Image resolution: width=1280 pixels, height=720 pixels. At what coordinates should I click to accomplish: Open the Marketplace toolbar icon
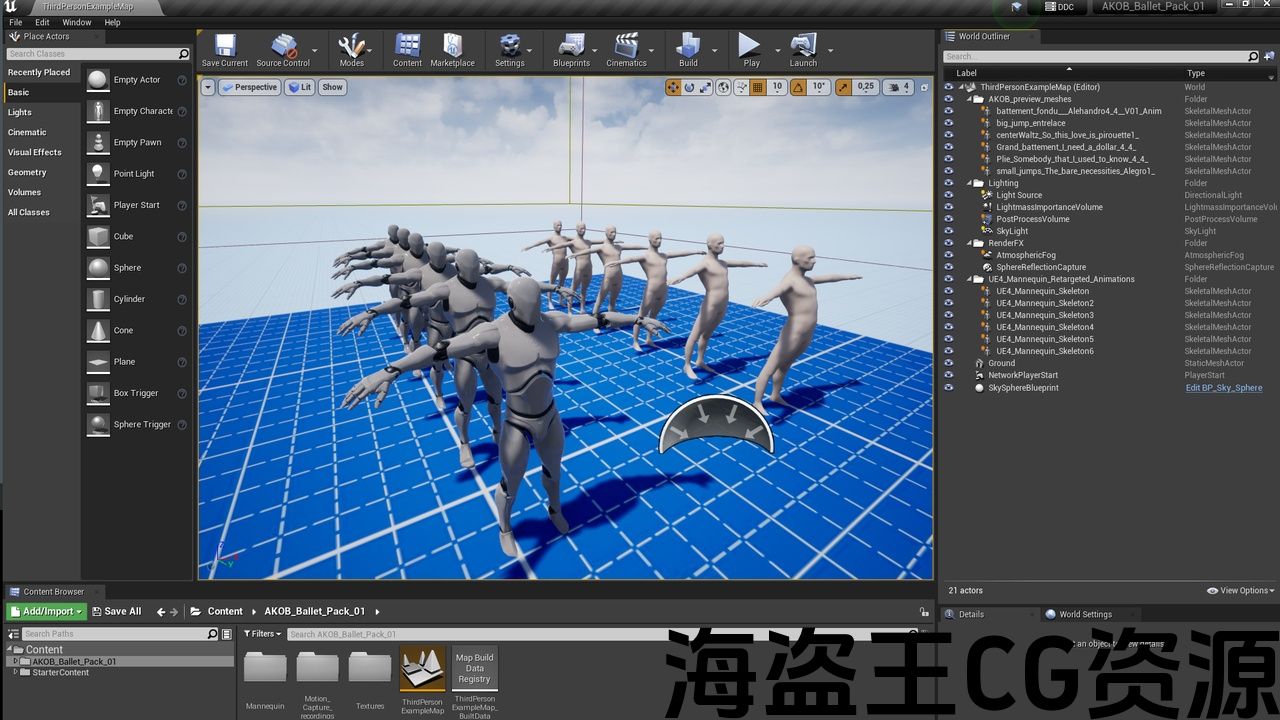point(452,47)
